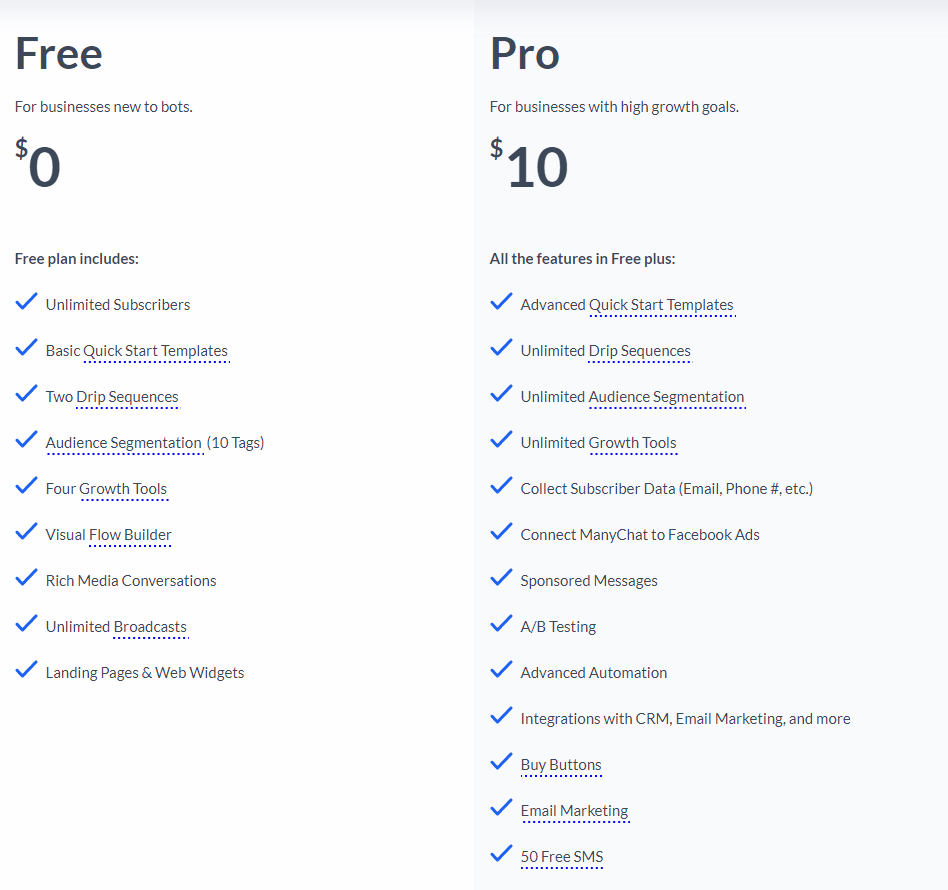
Task: Click the 50 Free SMS link
Action: click(562, 857)
